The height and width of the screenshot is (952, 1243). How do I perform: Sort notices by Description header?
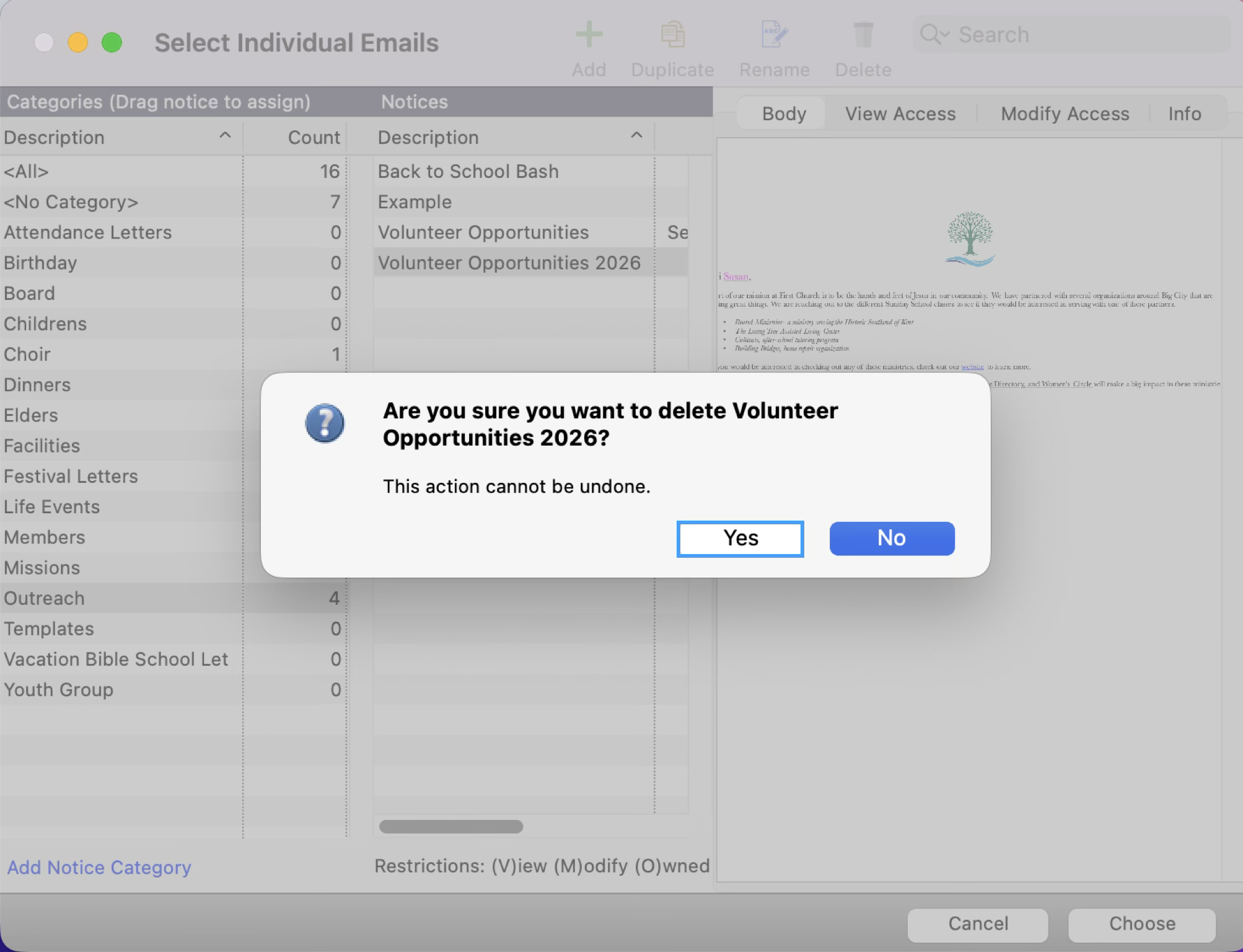pyautogui.click(x=513, y=138)
